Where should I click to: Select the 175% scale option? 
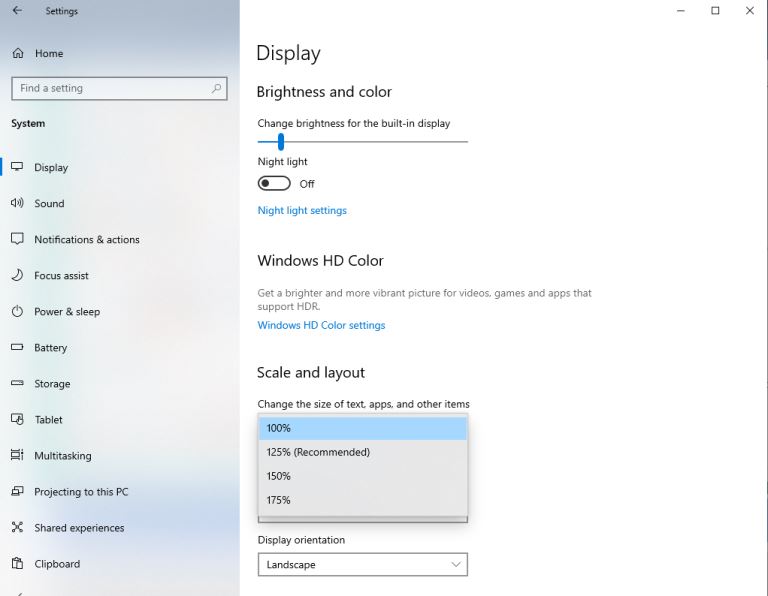[x=362, y=500]
